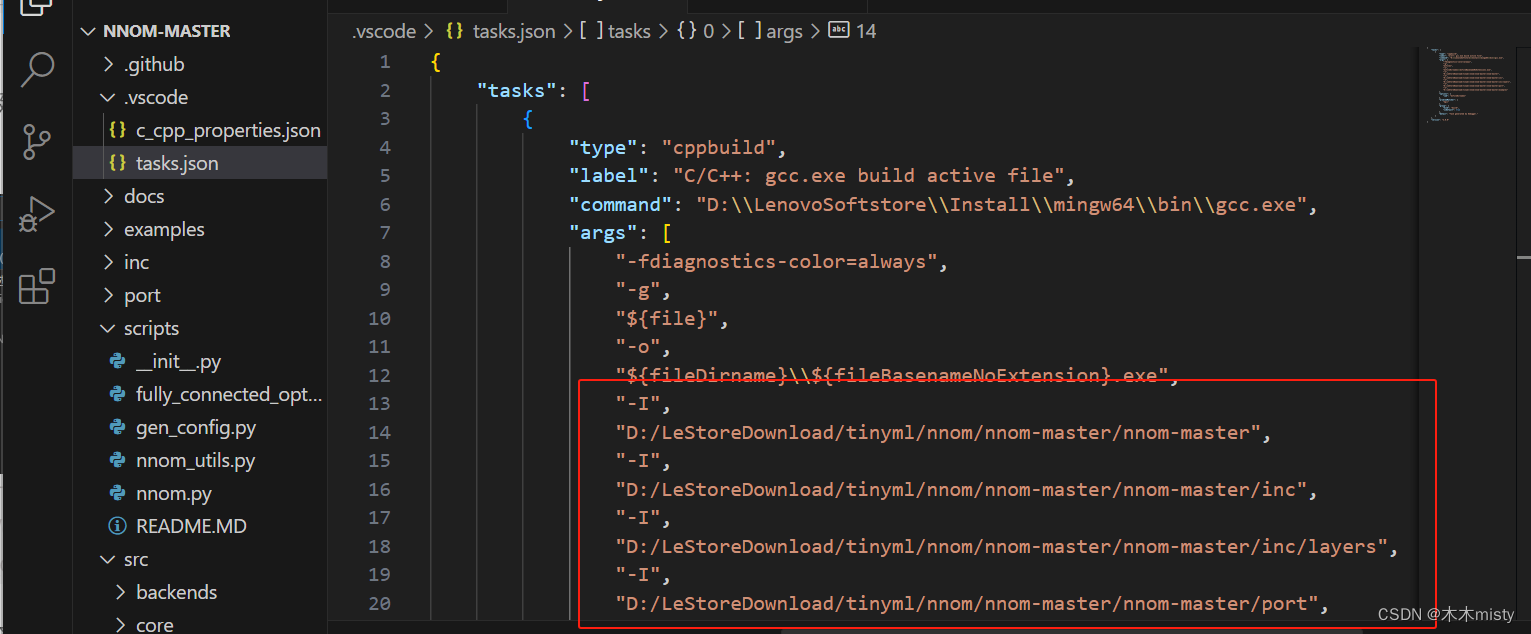Click the tasks.json breadcrumb segment

pyautogui.click(x=514, y=31)
